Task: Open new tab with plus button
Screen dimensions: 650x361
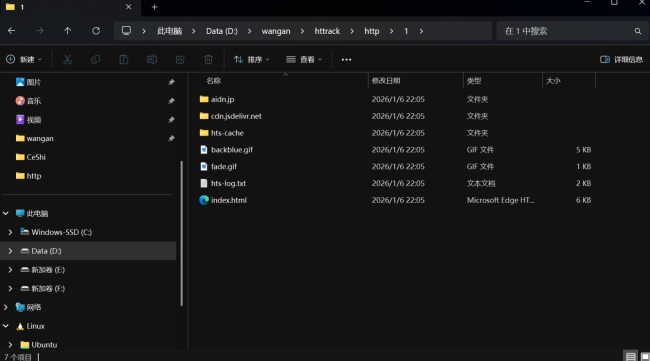Action: [154, 7]
